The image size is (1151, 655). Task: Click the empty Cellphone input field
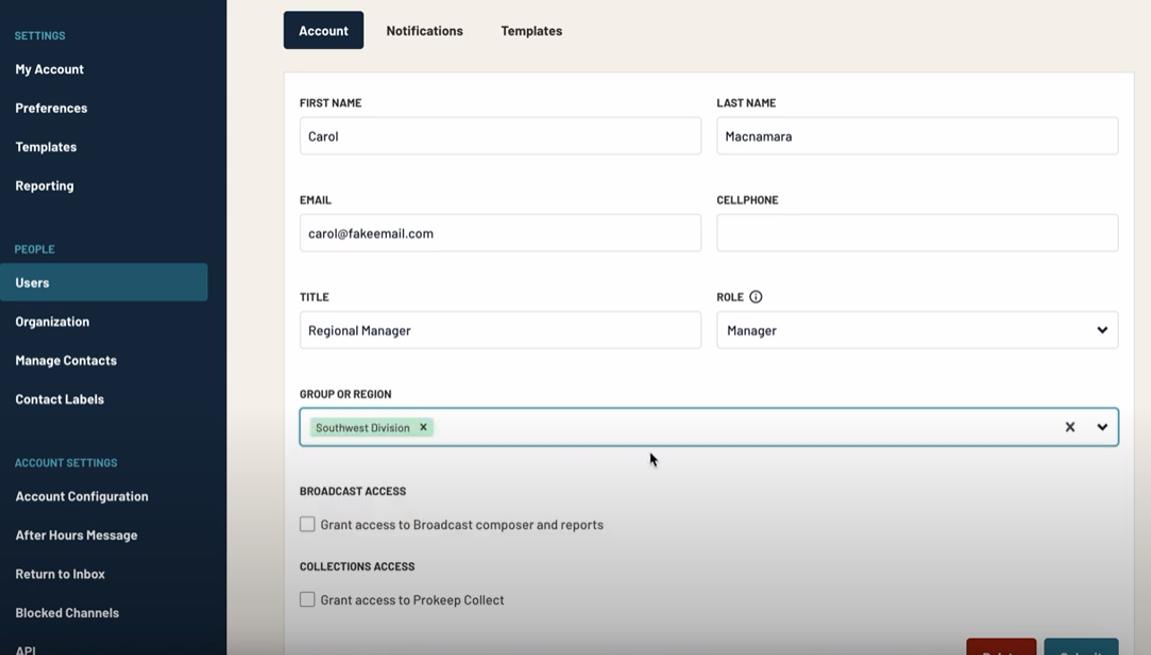tap(917, 232)
